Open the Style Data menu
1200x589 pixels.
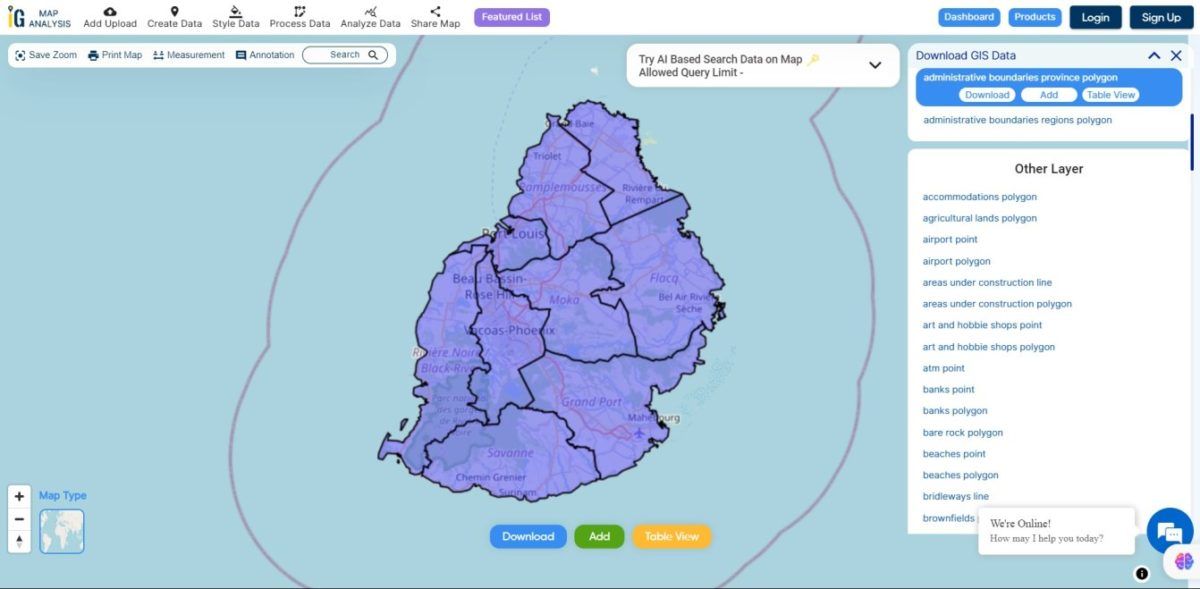coord(235,12)
